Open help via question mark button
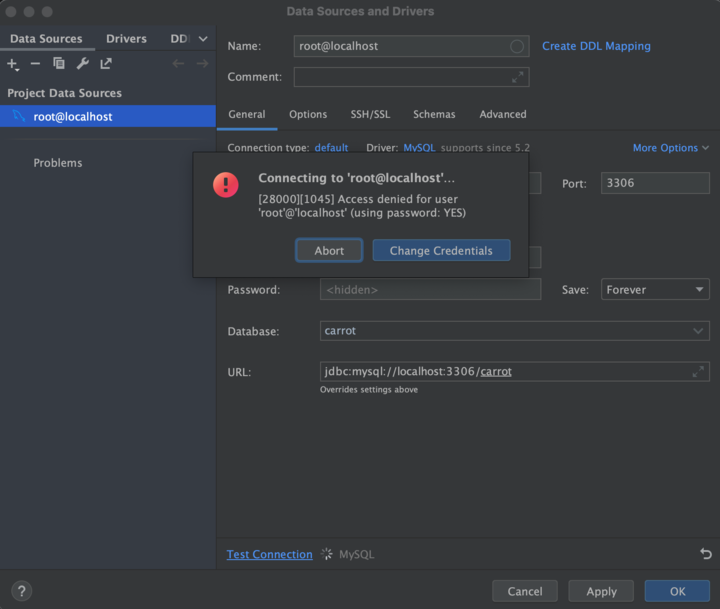The image size is (720, 609). [x=22, y=591]
